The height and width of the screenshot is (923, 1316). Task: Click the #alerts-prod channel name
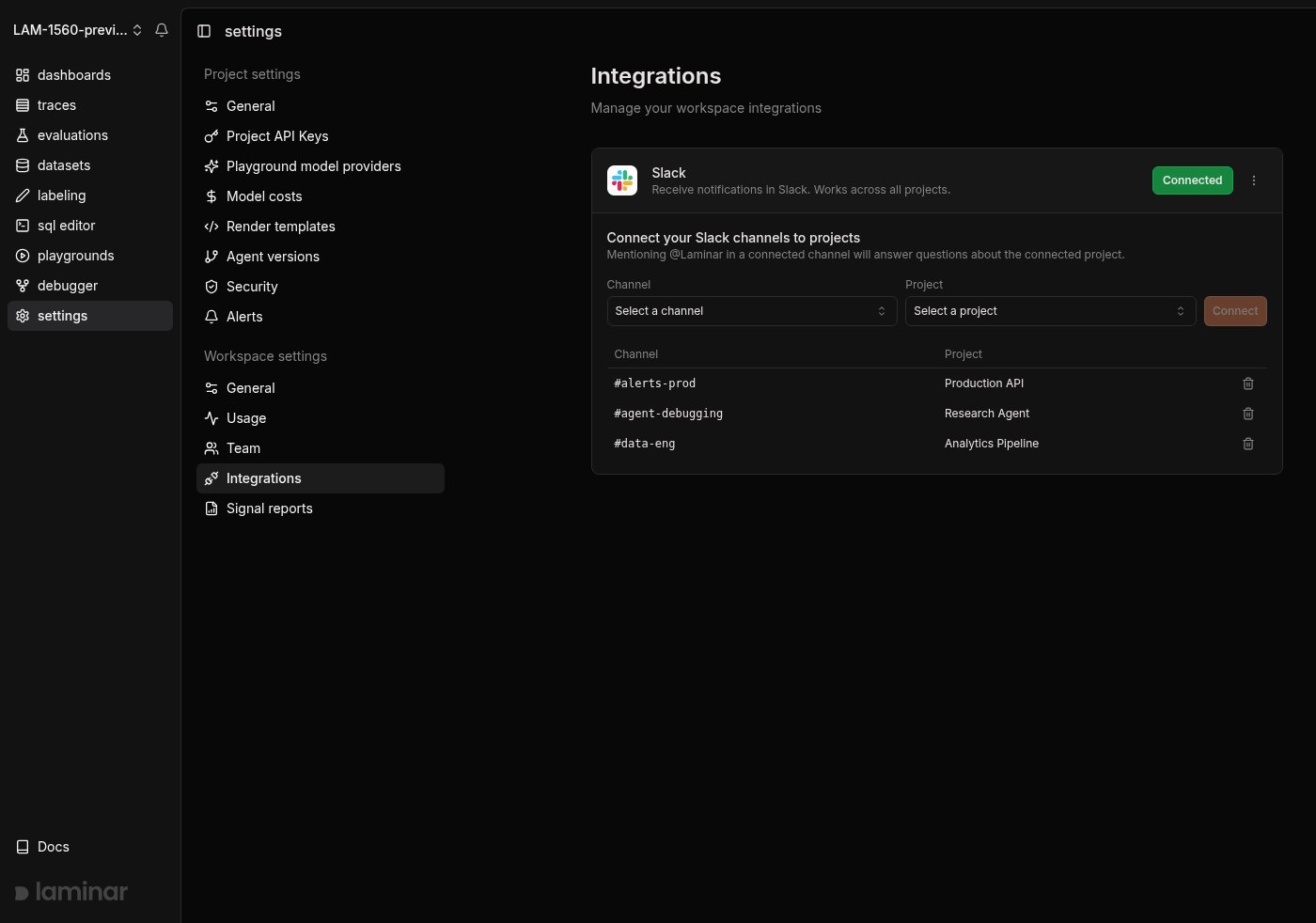[655, 383]
